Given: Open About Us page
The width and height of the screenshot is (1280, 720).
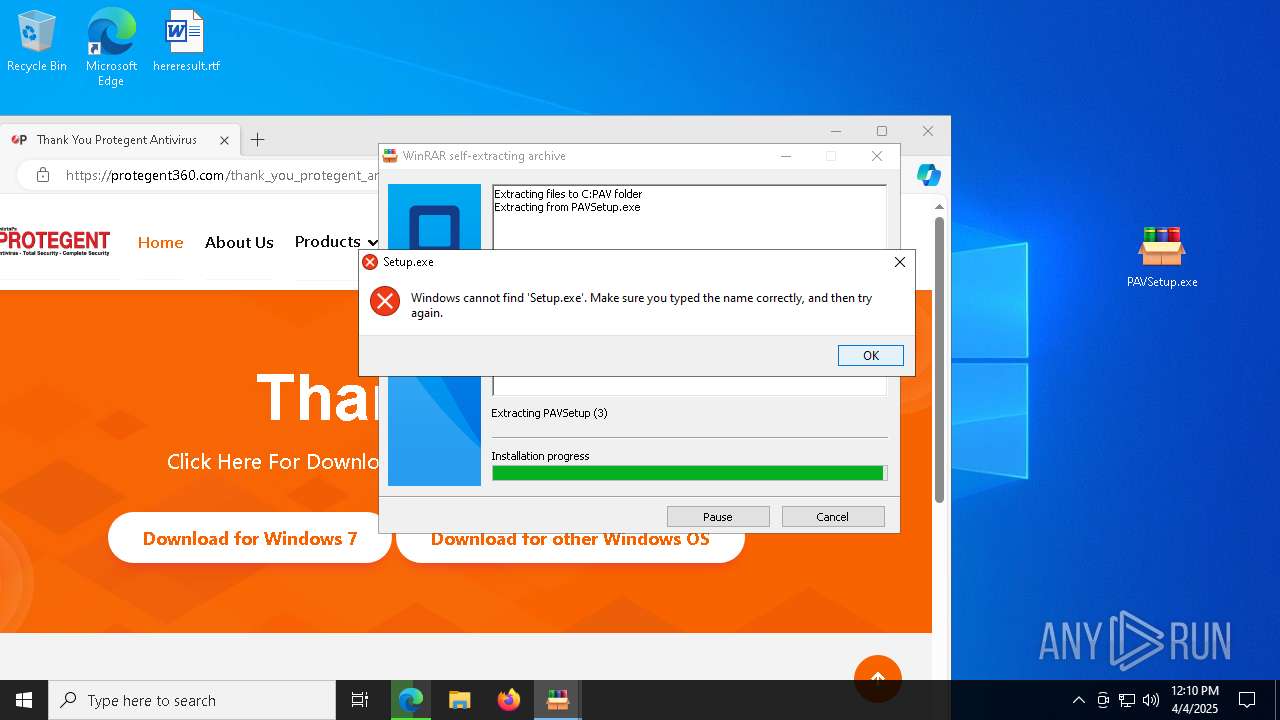Looking at the screenshot, I should coord(239,242).
